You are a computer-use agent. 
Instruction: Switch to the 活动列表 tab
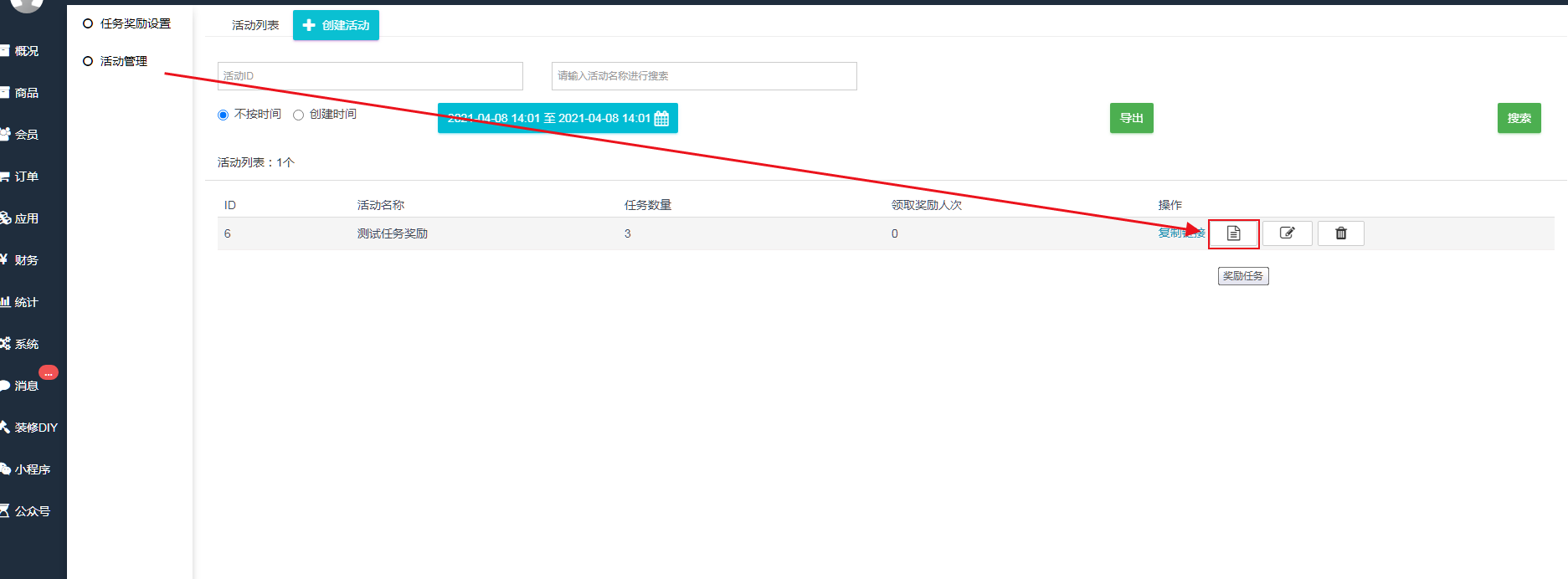tap(255, 25)
